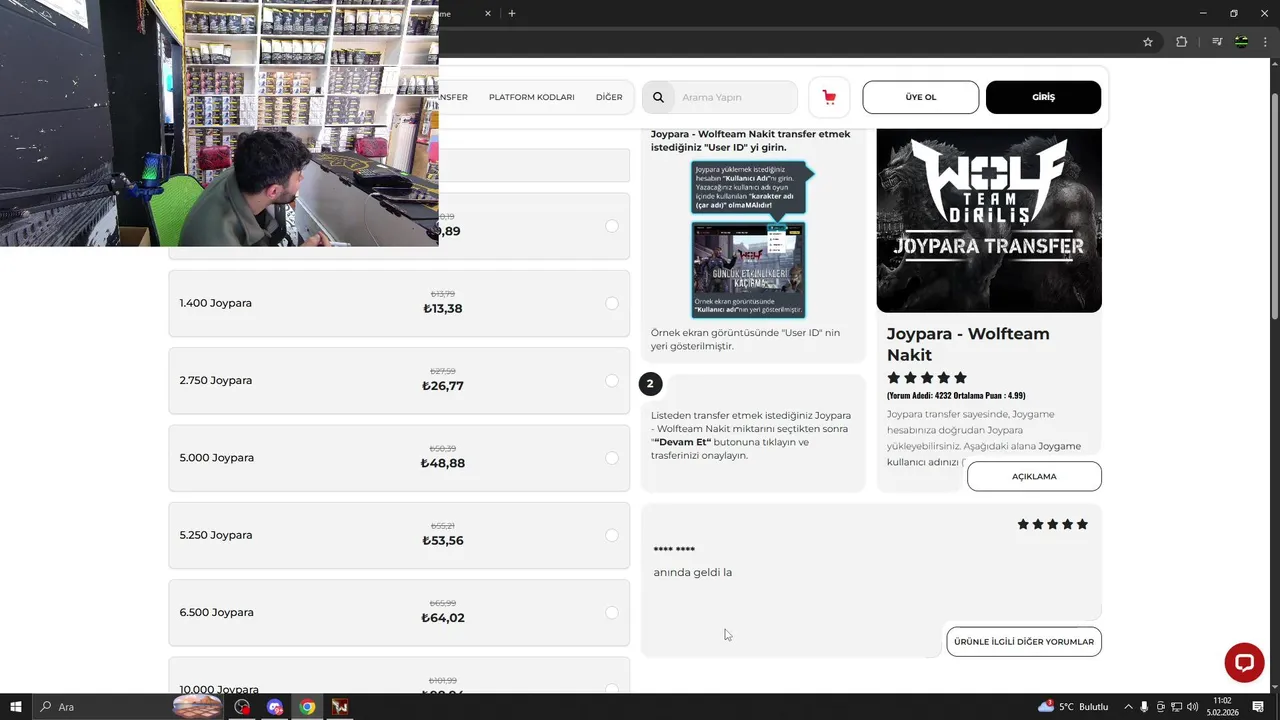Click the ÜYE OL button

click(921, 97)
